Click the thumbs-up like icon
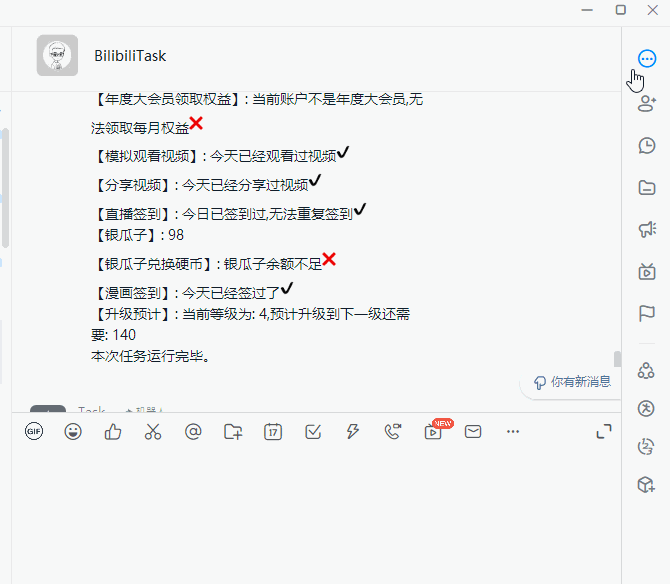670x584 pixels. pos(113,431)
